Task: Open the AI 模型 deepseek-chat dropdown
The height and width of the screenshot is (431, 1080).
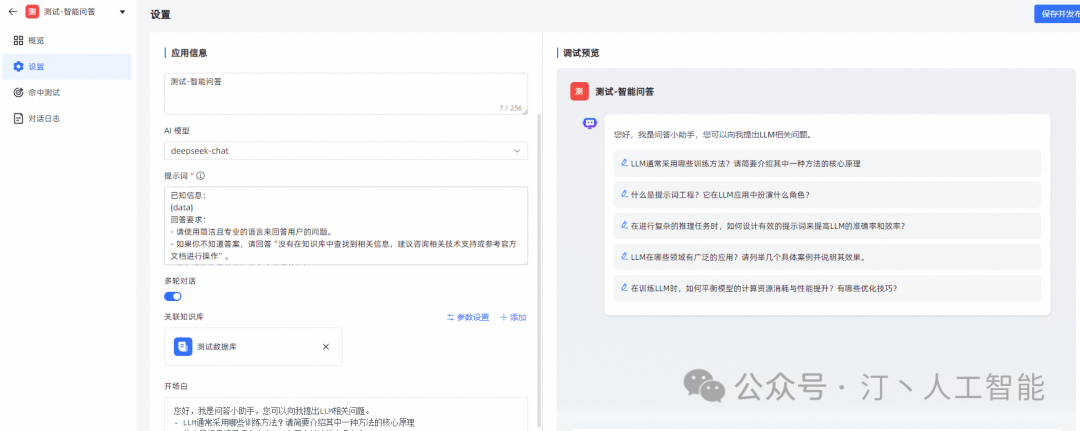Action: pos(345,151)
